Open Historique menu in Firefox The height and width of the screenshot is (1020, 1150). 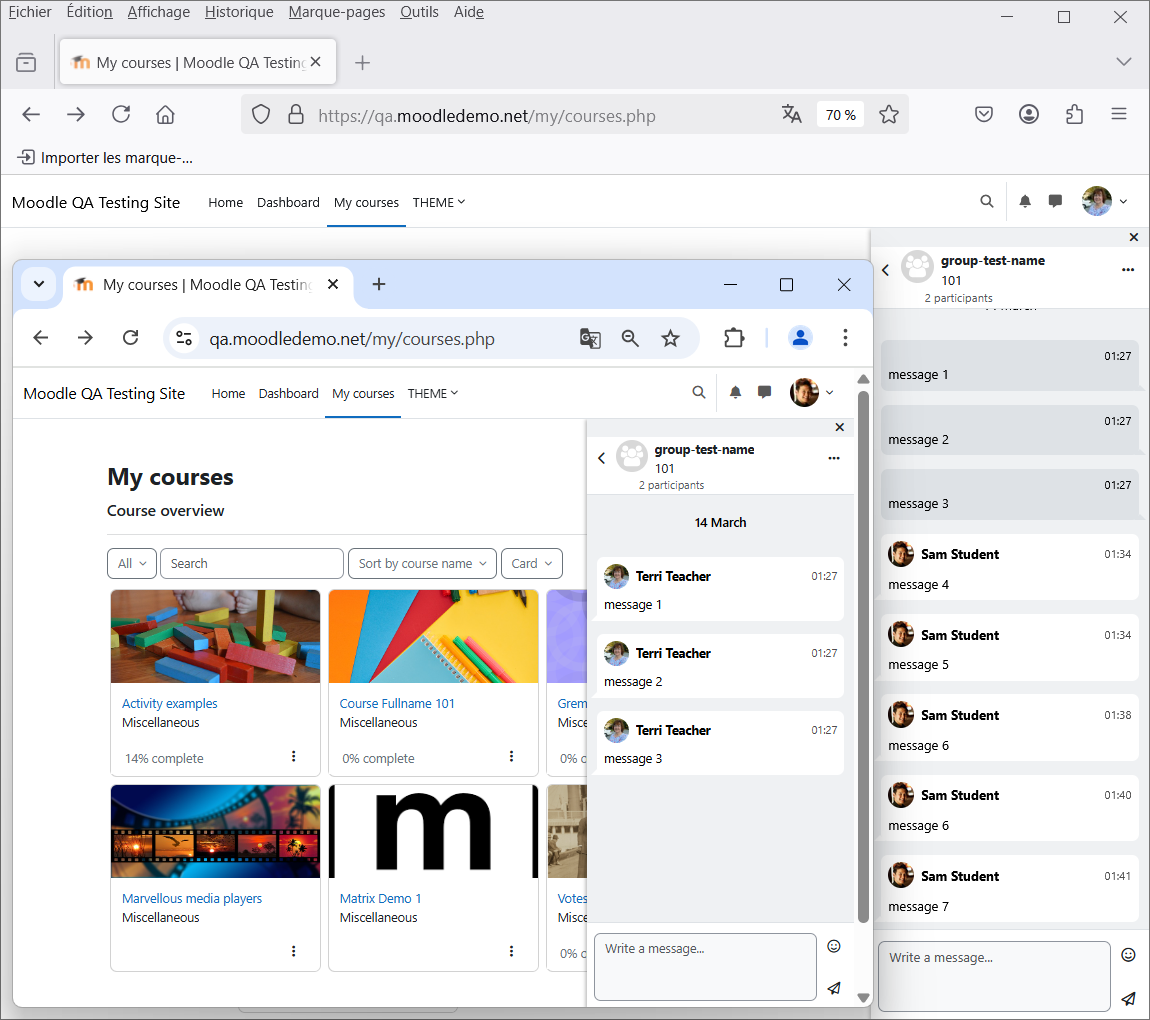click(239, 12)
